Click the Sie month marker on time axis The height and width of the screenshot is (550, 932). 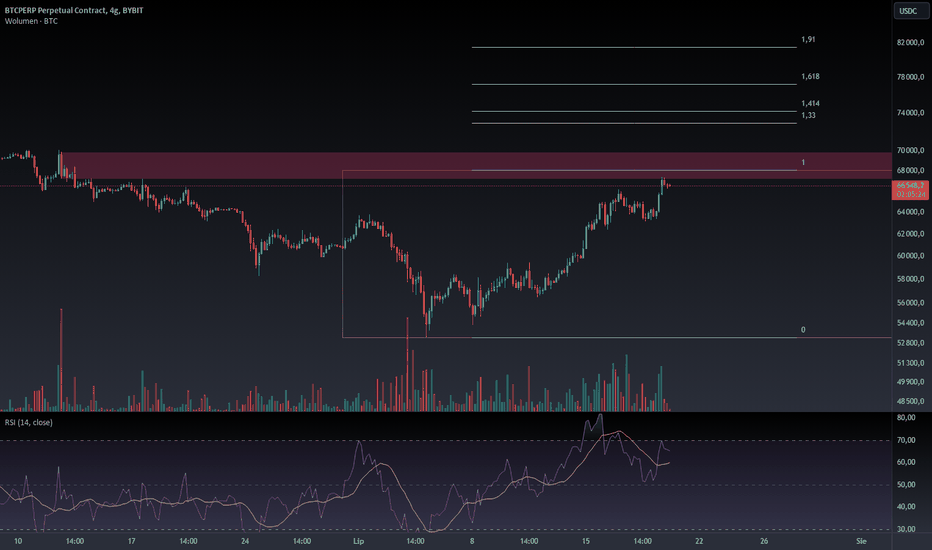point(861,541)
